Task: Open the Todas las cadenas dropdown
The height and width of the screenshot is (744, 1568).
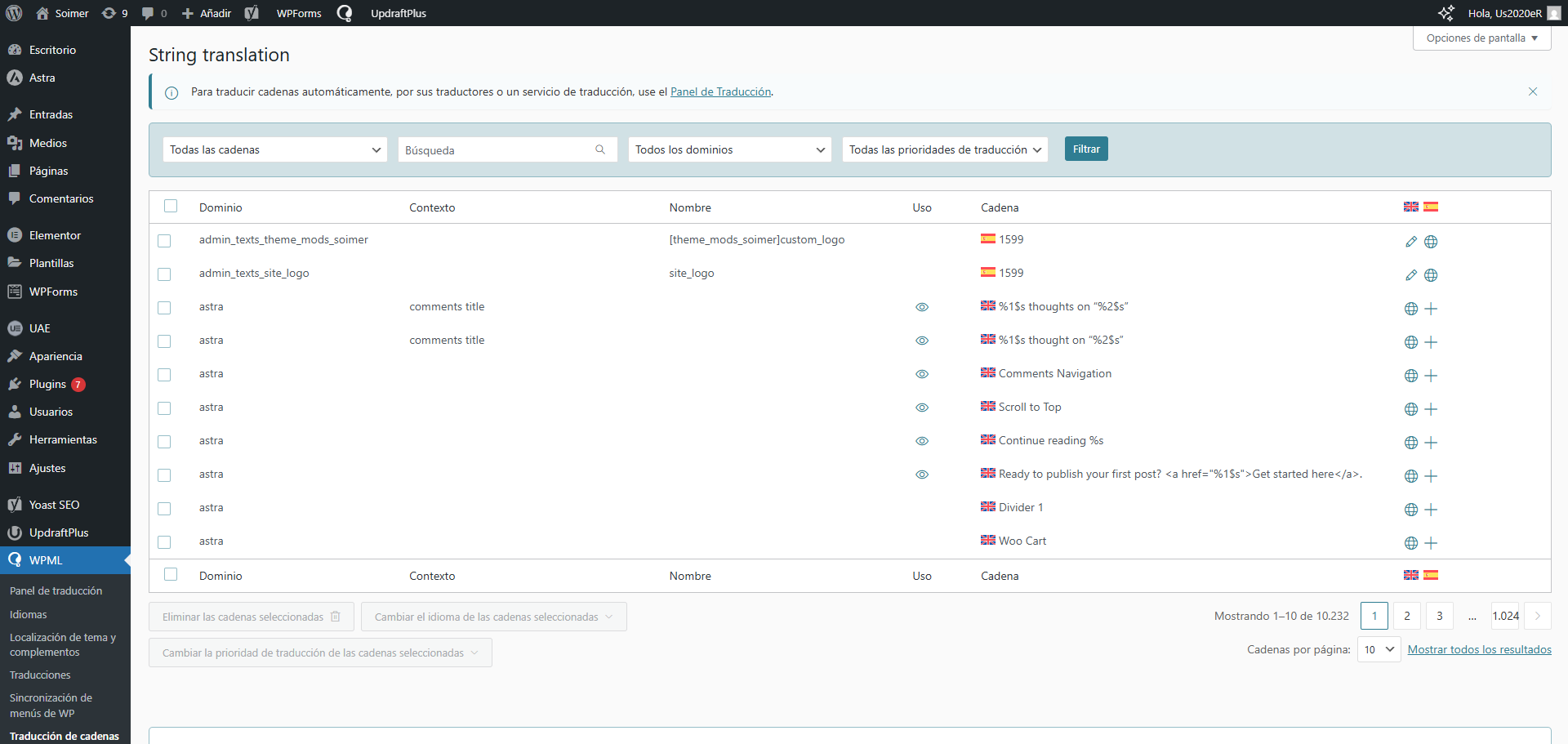Action: (x=275, y=149)
